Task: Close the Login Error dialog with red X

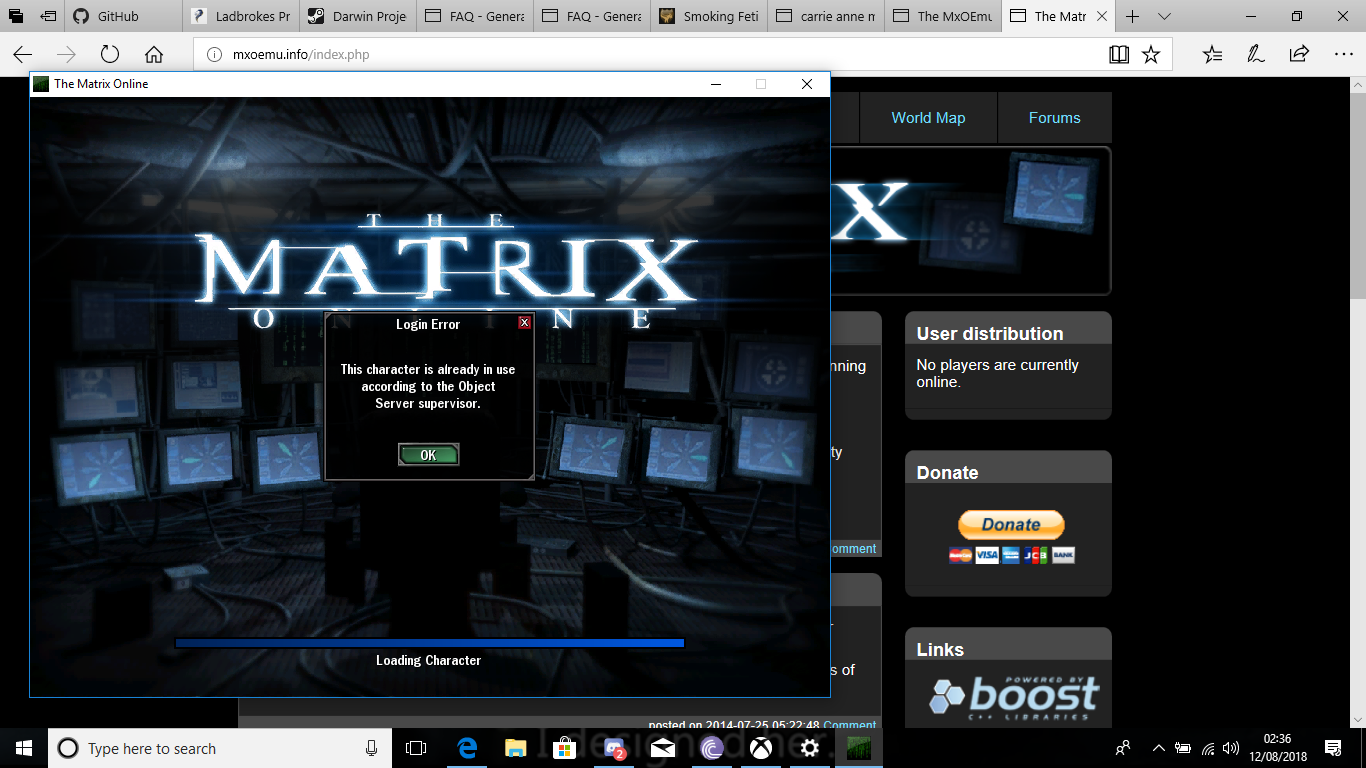Action: (x=524, y=323)
